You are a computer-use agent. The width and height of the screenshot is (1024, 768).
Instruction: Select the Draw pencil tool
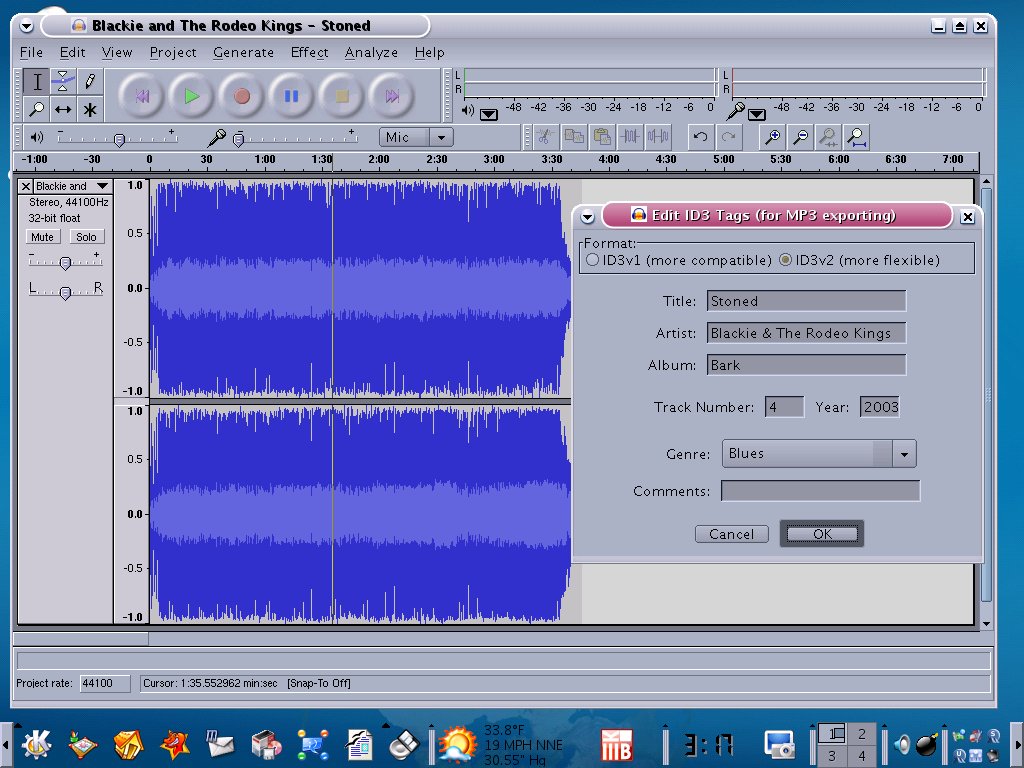90,81
